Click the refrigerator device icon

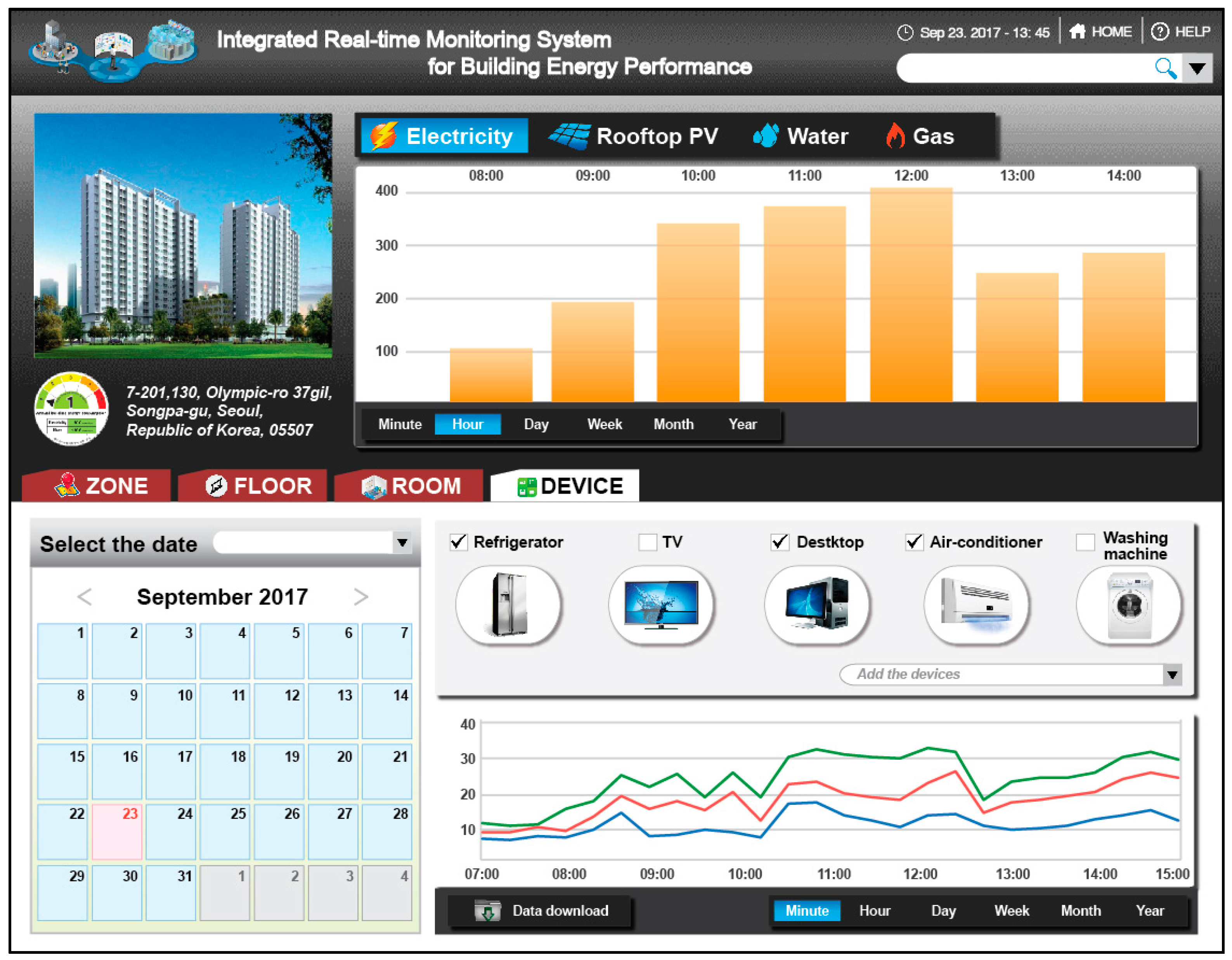[x=508, y=605]
